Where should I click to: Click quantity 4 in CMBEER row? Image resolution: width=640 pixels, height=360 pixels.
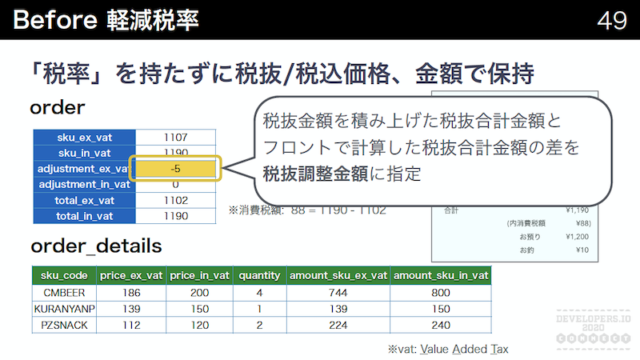point(260,293)
